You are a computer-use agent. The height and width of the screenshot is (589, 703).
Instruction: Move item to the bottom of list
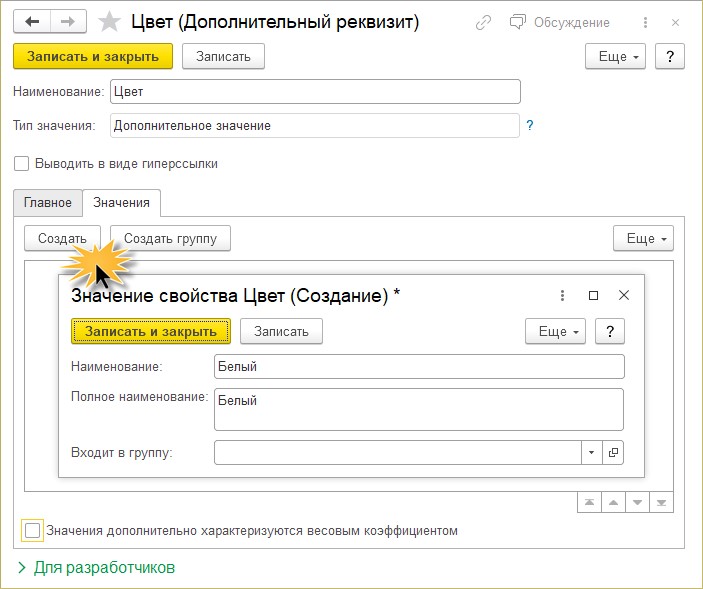(662, 502)
